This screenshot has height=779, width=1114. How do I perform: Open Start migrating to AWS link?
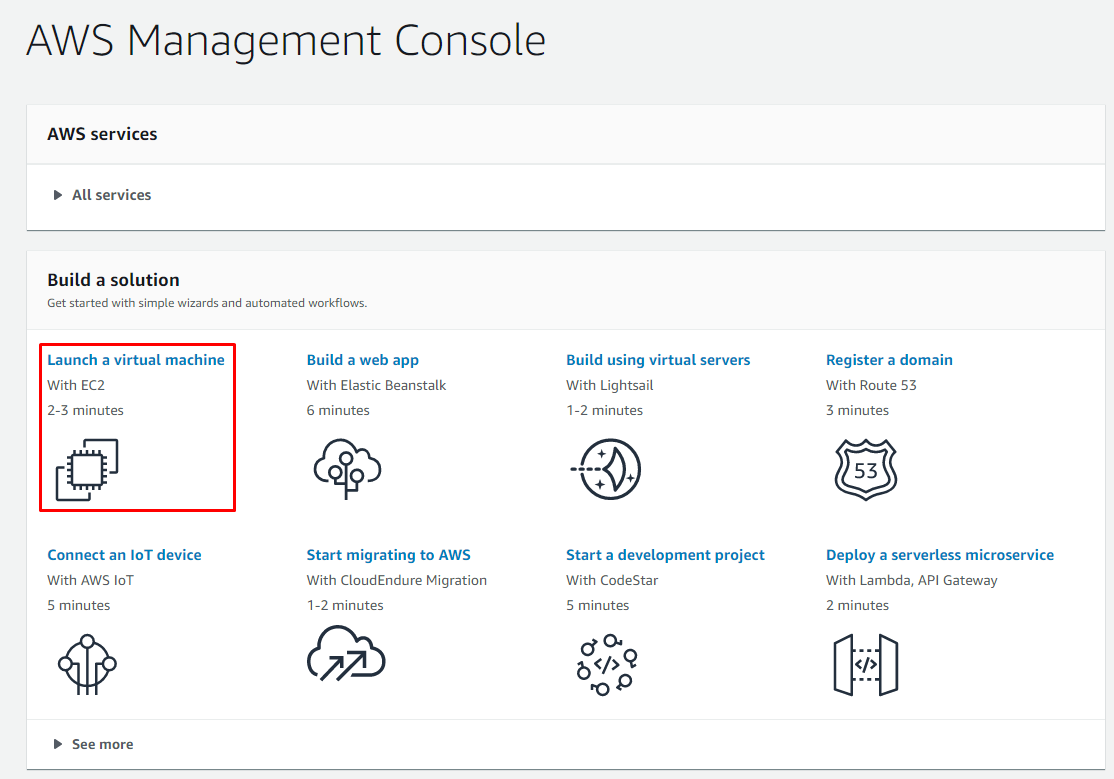click(389, 554)
